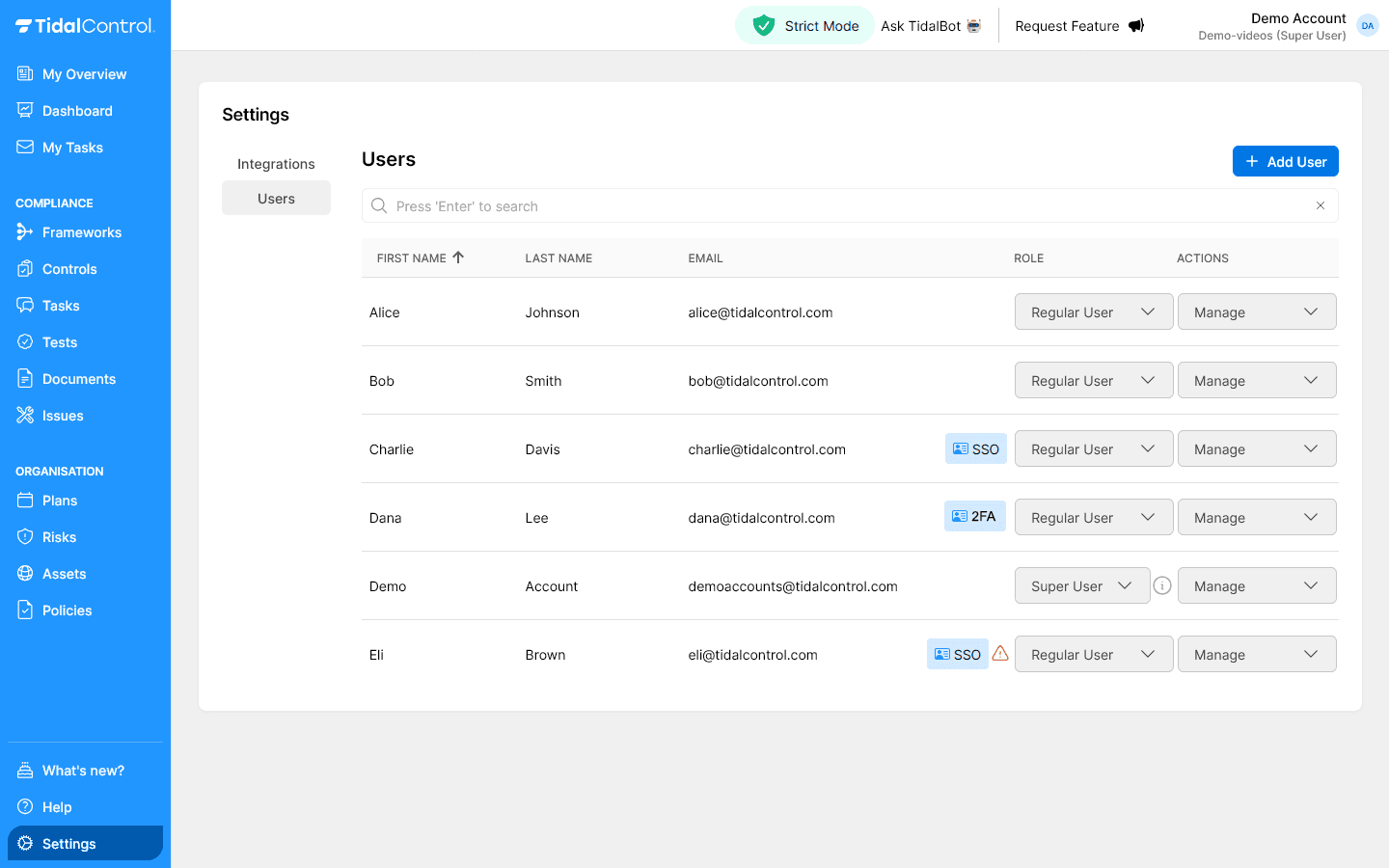Open the Super User dropdown for Demo Account
Viewport: 1389px width, 868px height.
(1081, 585)
